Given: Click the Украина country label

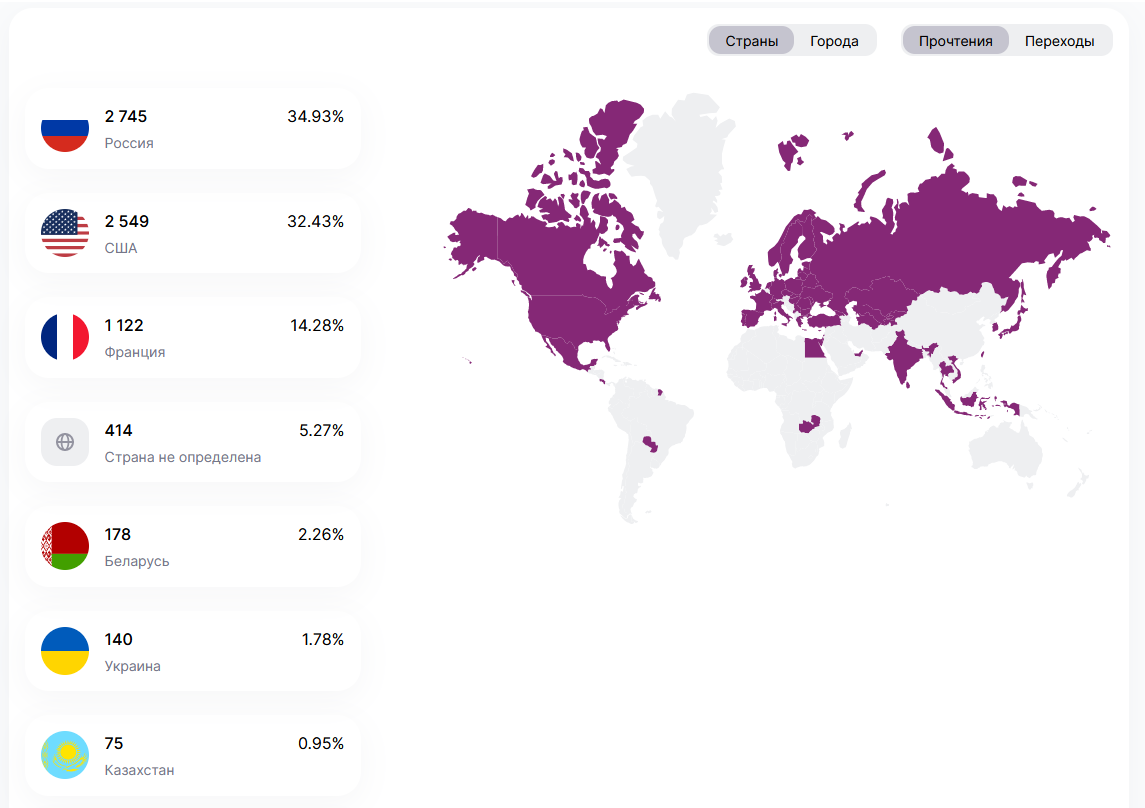Looking at the screenshot, I should [132, 666].
